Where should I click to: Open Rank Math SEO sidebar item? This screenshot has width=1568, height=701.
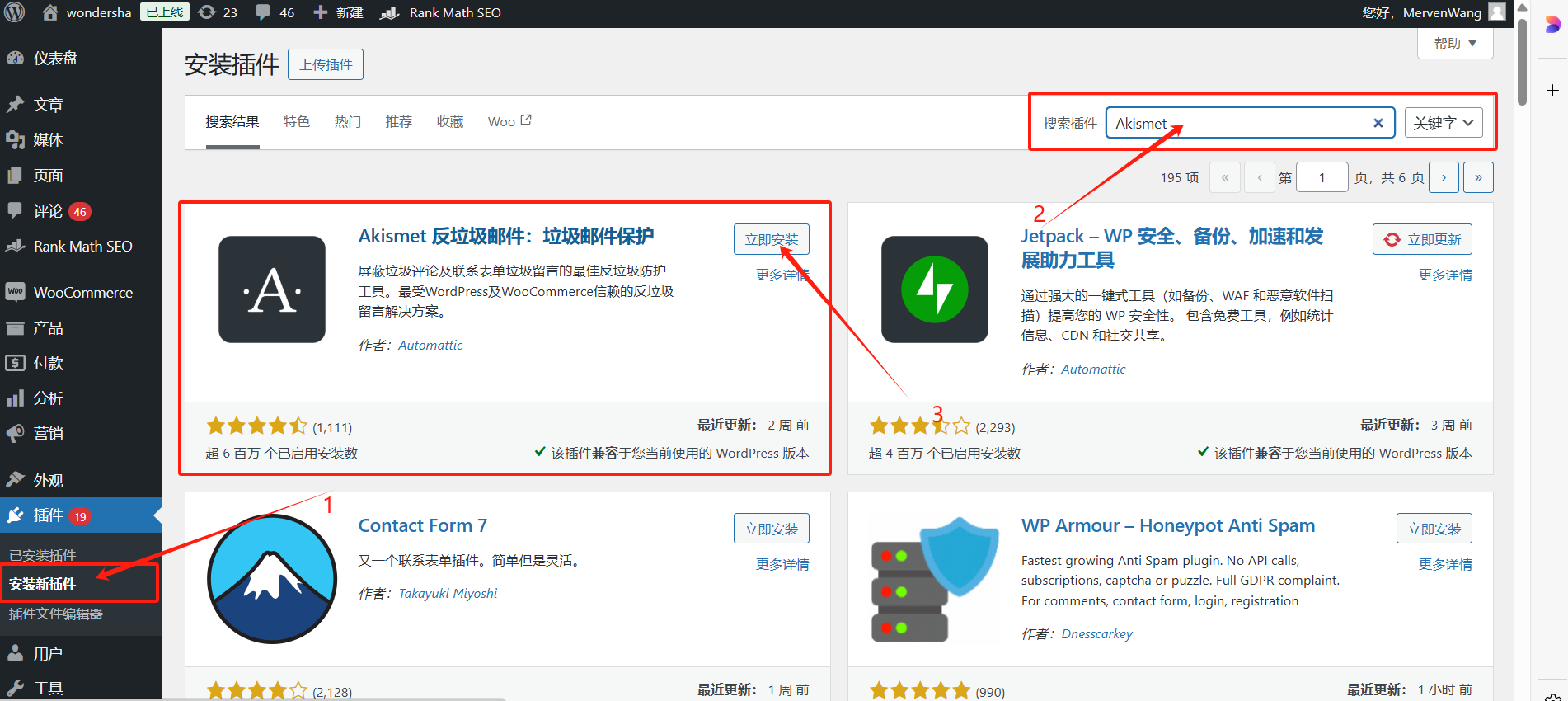pyautogui.click(x=81, y=246)
